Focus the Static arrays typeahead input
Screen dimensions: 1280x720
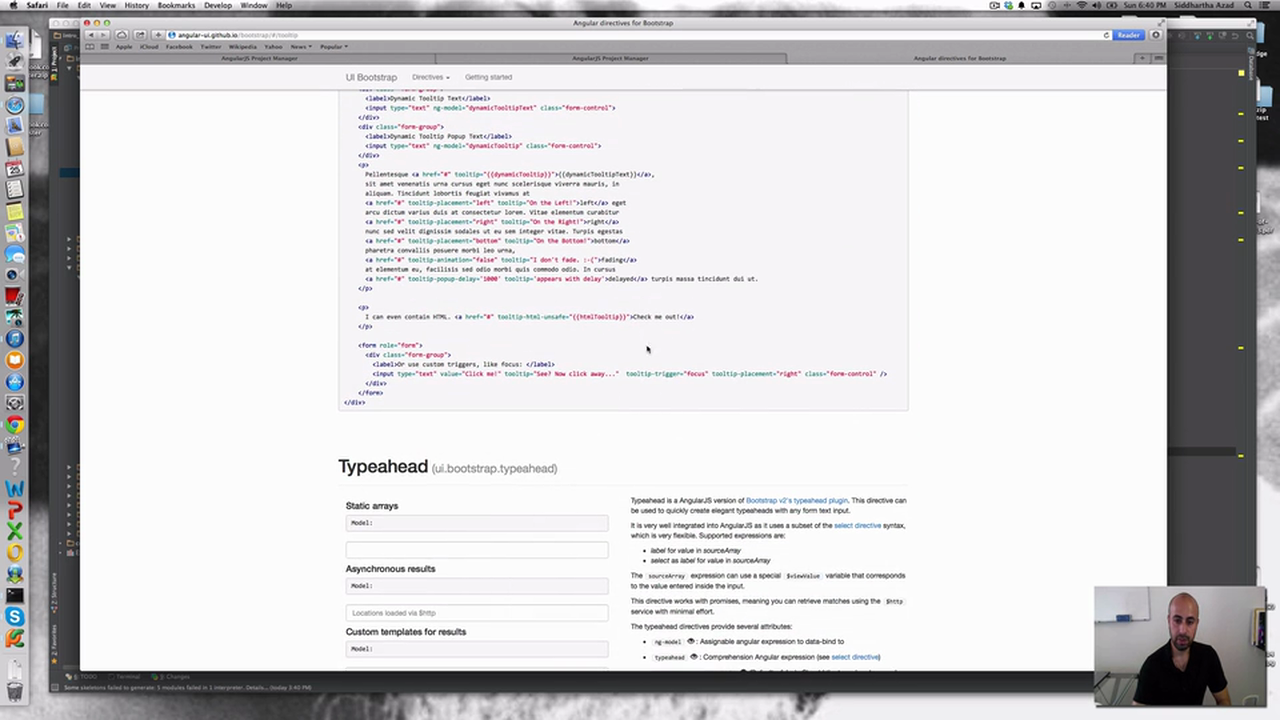pos(477,549)
